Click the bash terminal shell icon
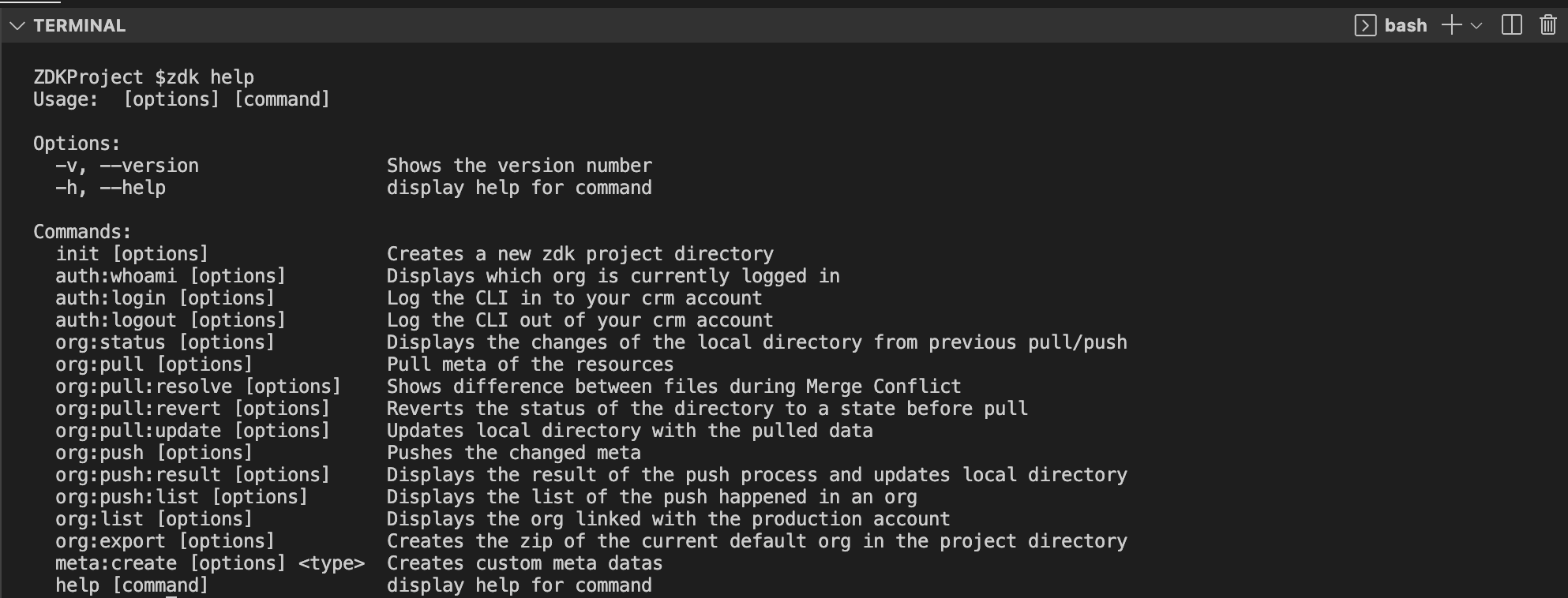1568x598 pixels. pyautogui.click(x=1365, y=26)
